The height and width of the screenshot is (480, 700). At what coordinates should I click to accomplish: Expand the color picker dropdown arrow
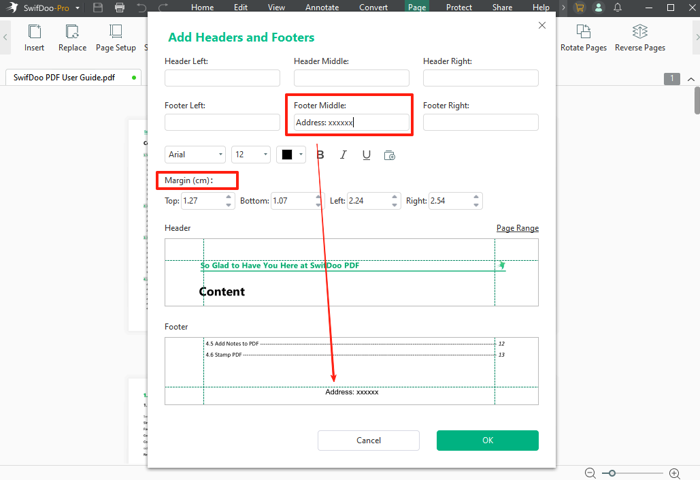[301, 154]
